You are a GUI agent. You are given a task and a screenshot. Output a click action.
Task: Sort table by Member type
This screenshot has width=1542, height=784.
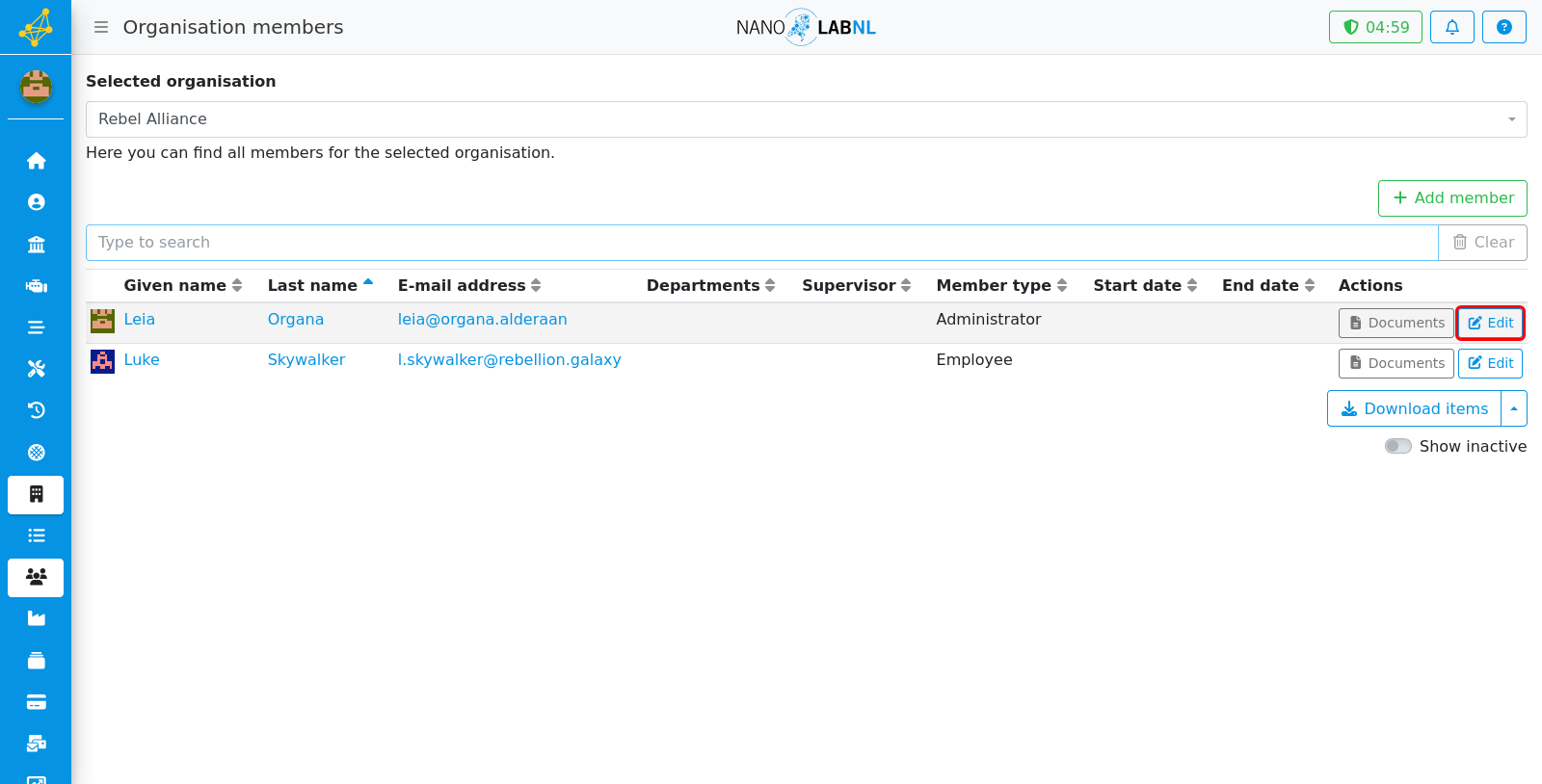(x=1002, y=285)
